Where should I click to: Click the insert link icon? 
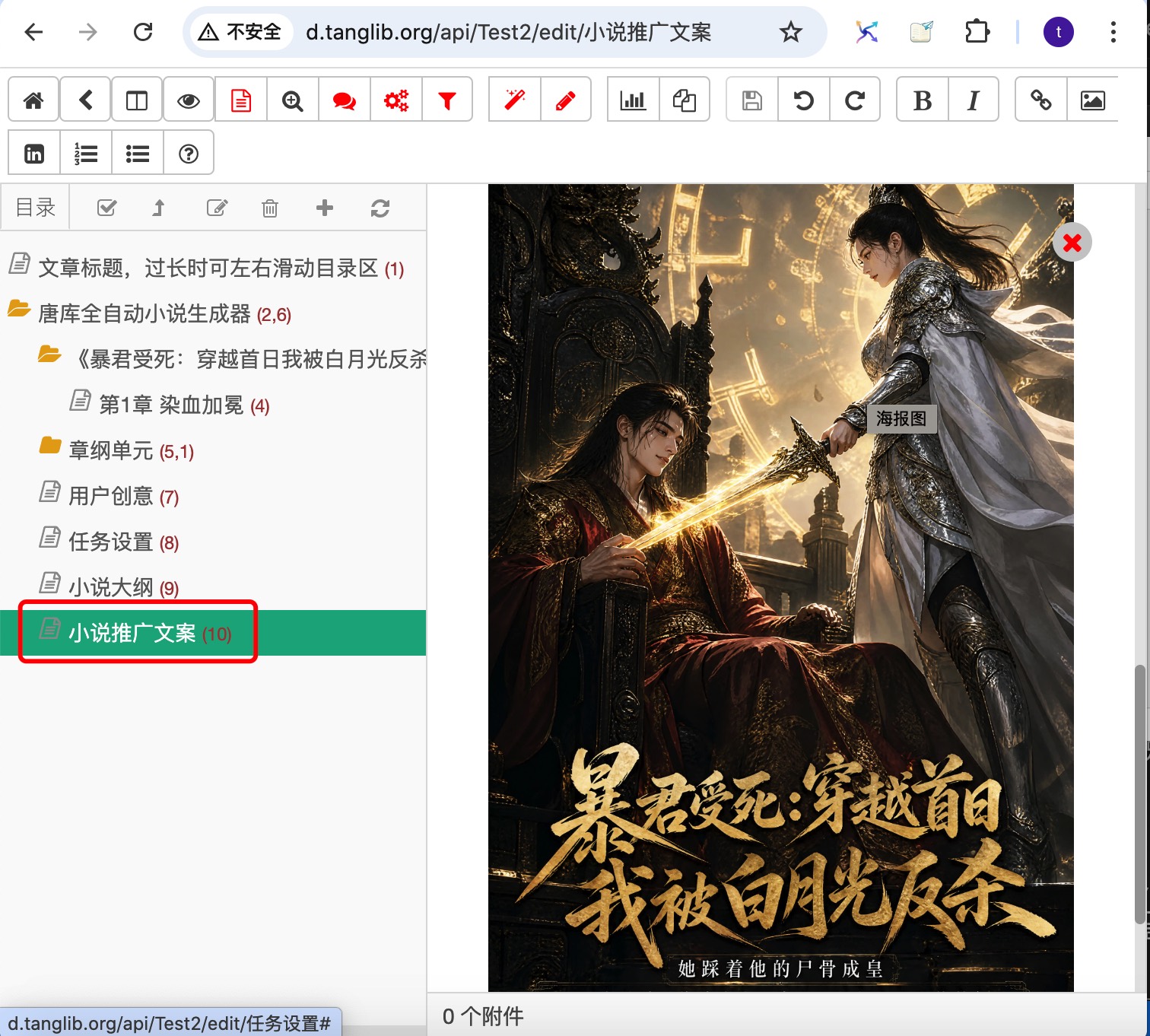pos(1041,100)
